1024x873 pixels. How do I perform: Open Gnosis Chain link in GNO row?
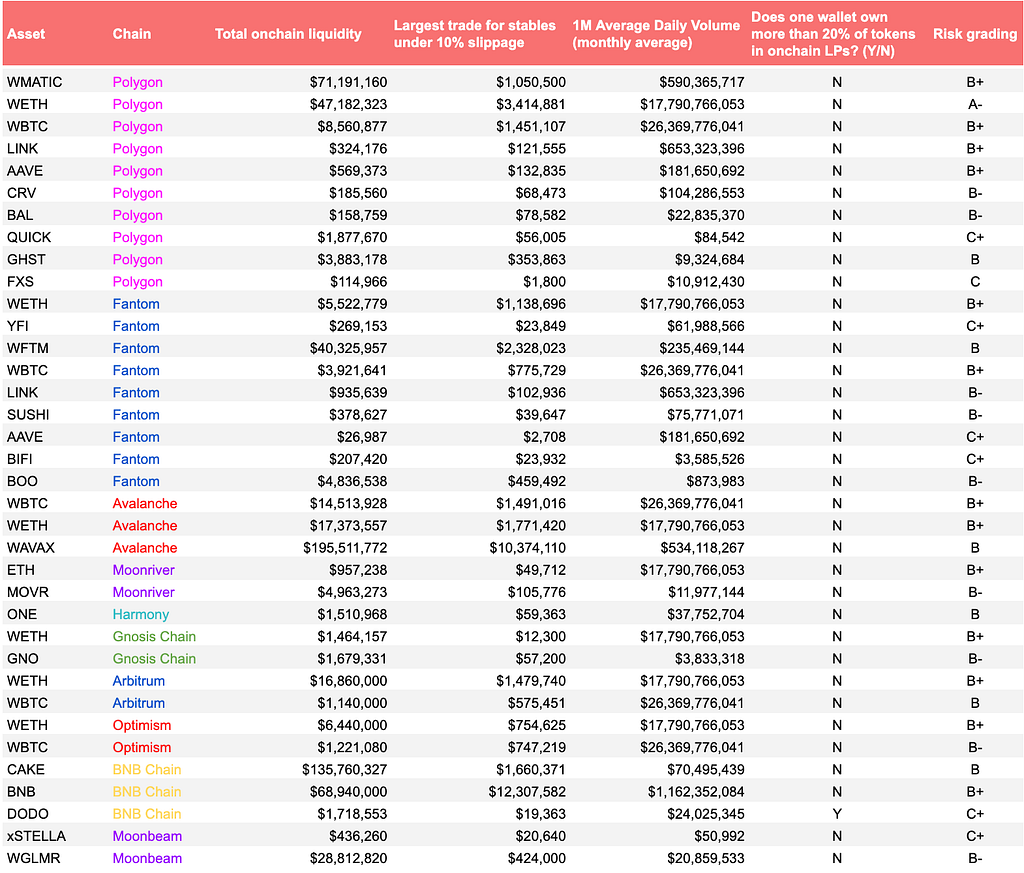[154, 659]
